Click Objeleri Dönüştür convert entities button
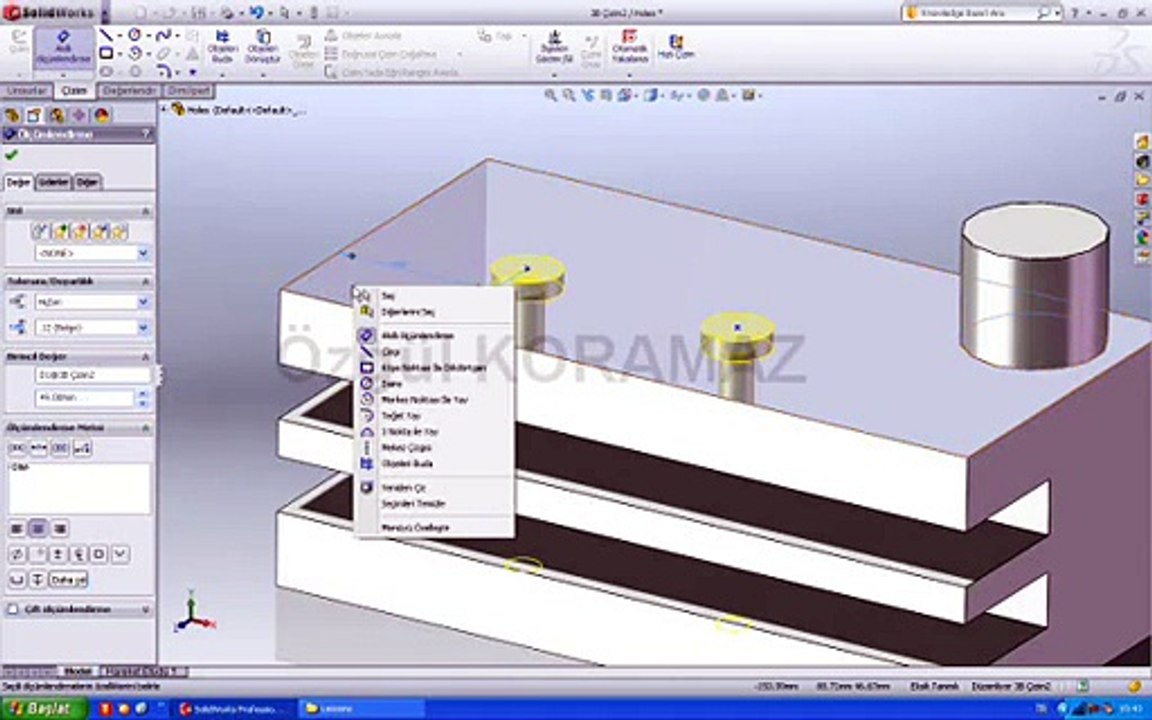Screen dimensions: 1152x720 [x=262, y=46]
